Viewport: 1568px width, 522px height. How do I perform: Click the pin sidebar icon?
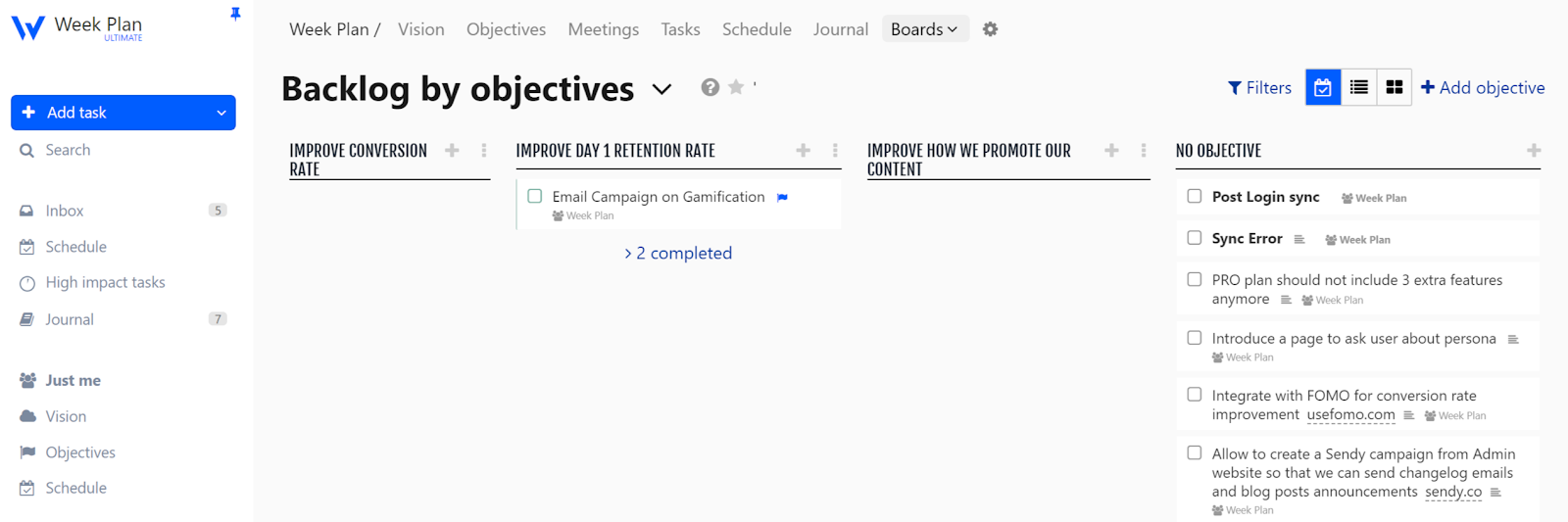click(235, 14)
